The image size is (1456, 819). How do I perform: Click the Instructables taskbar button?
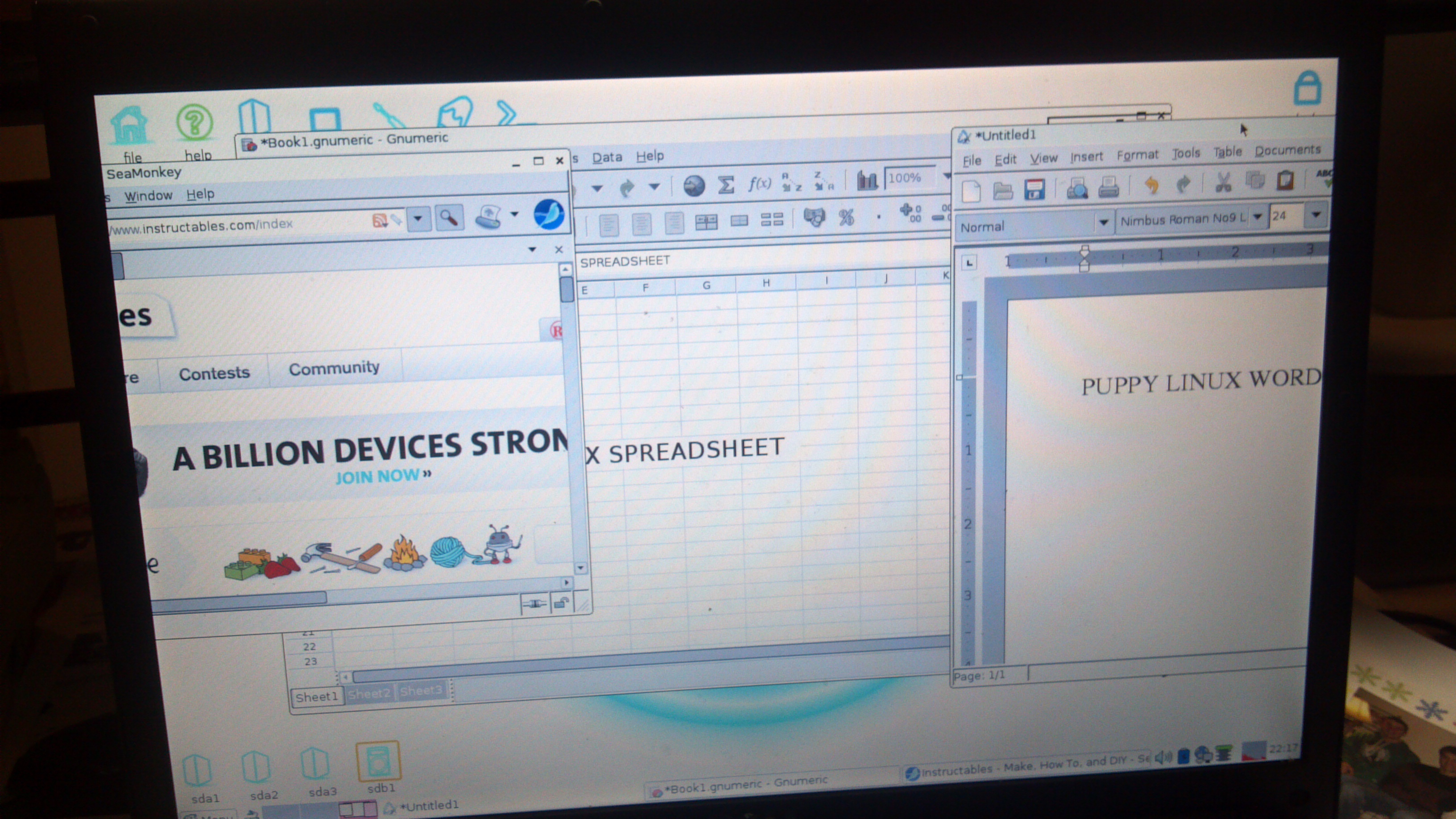point(1026,766)
